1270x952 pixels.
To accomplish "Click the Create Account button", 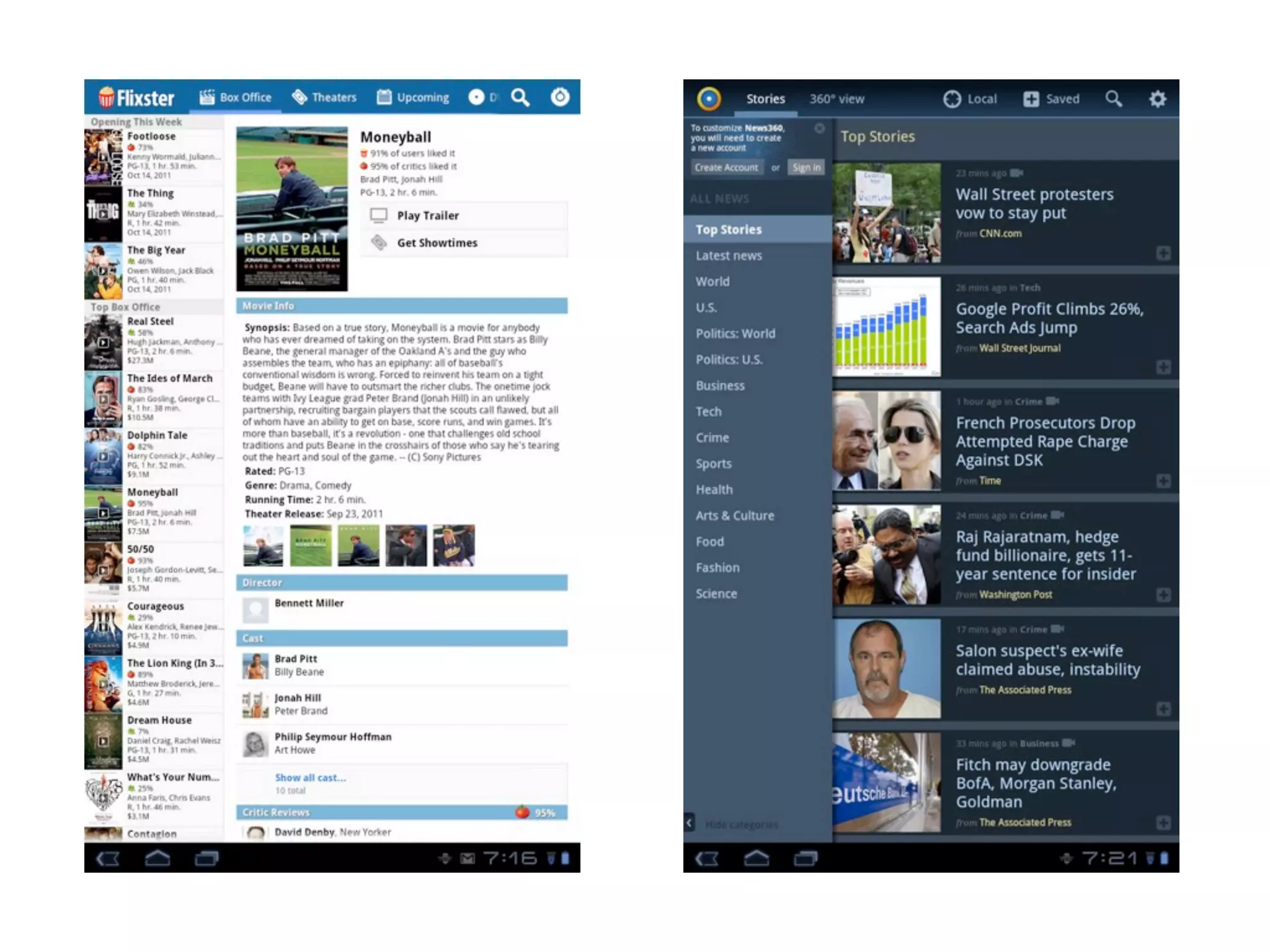I will point(726,167).
